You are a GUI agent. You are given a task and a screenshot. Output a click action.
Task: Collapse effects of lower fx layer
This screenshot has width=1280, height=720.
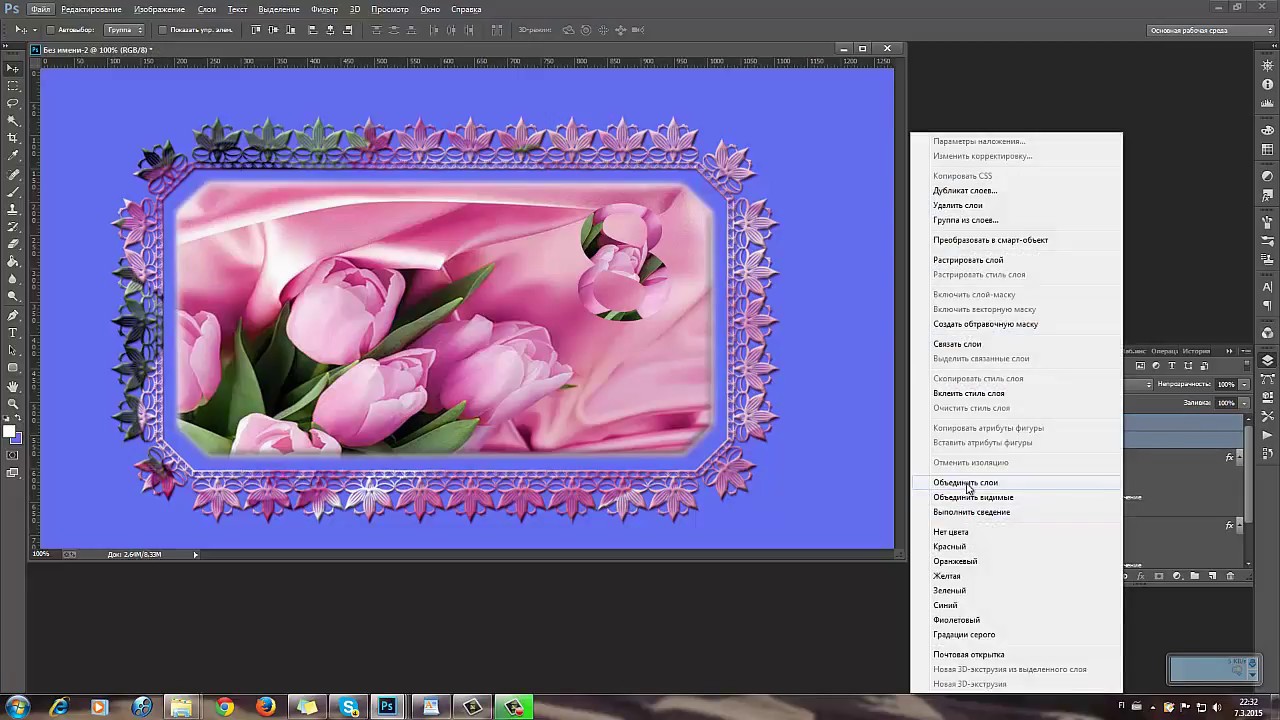coord(1240,525)
